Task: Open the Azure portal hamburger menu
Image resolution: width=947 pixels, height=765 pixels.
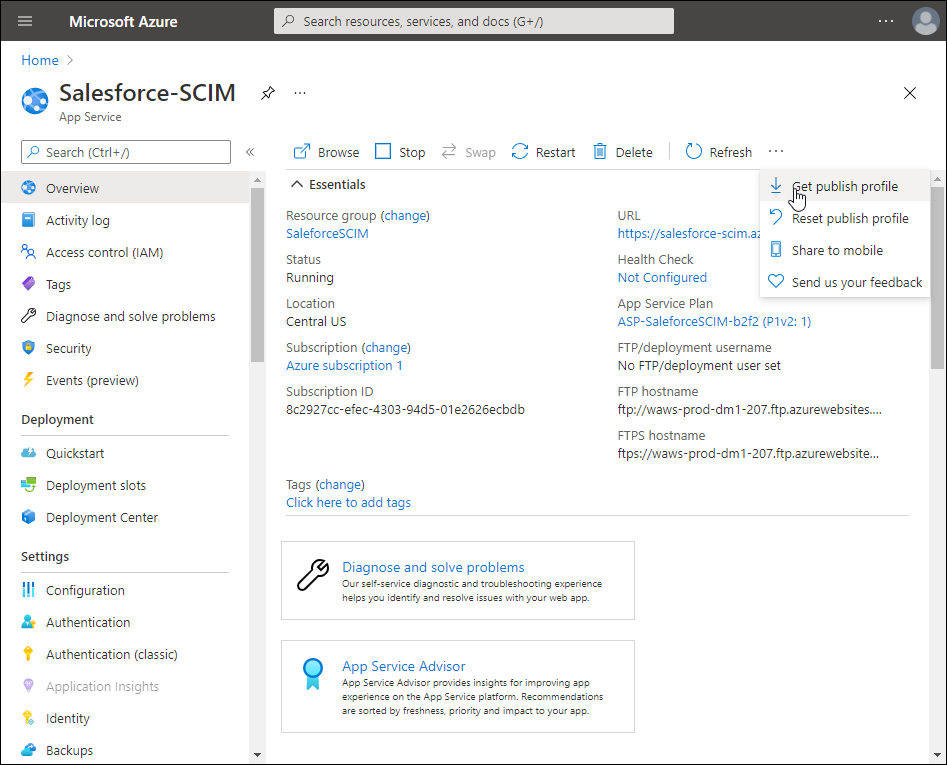Action: pos(26,21)
